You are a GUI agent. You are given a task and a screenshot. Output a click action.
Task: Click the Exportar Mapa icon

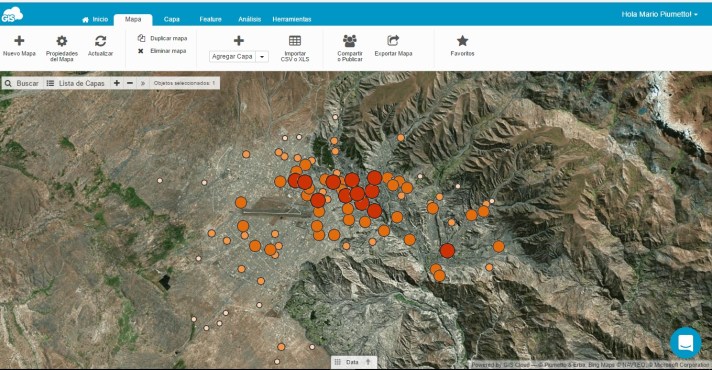(x=393, y=41)
